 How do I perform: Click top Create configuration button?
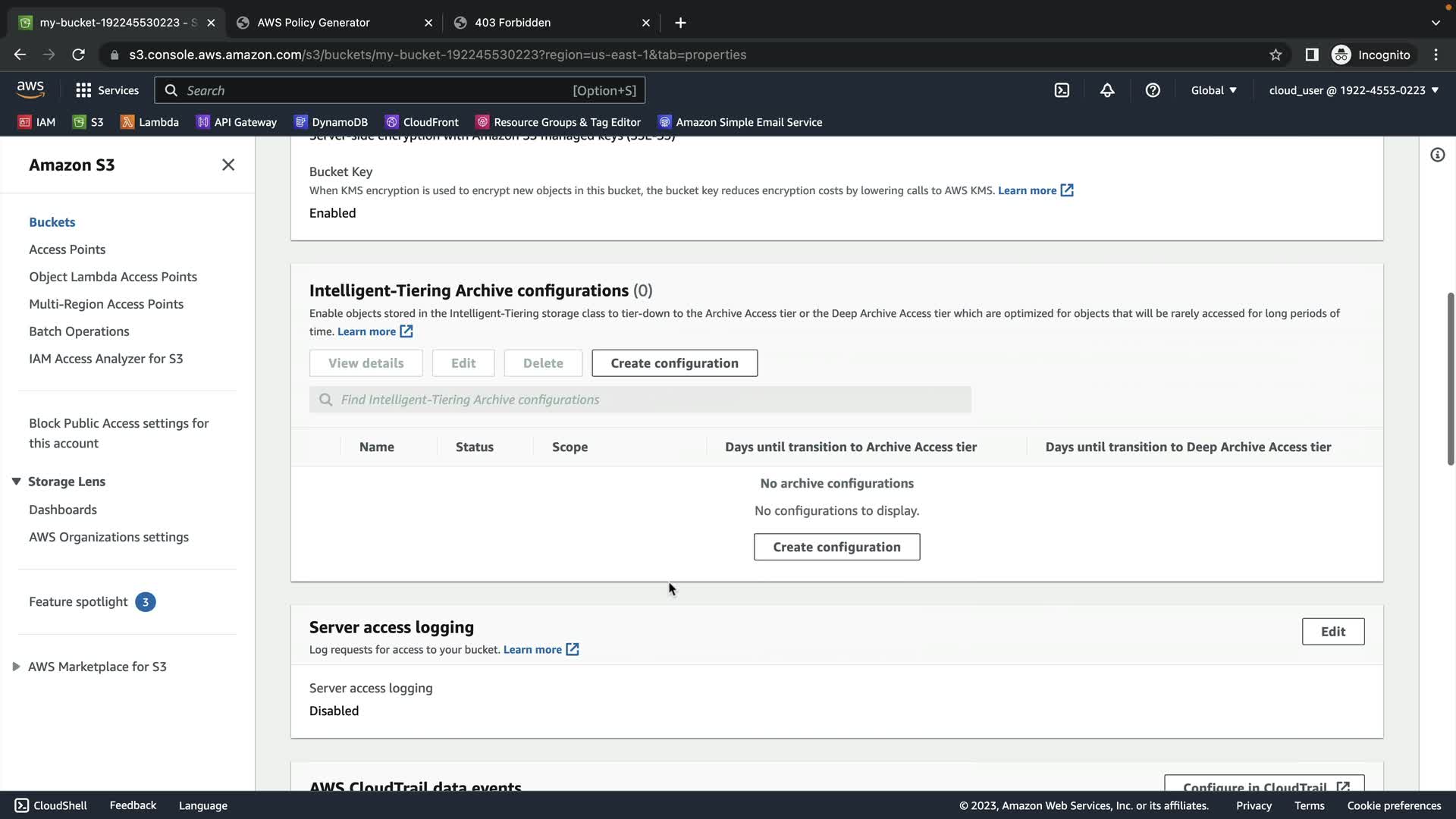click(x=674, y=363)
